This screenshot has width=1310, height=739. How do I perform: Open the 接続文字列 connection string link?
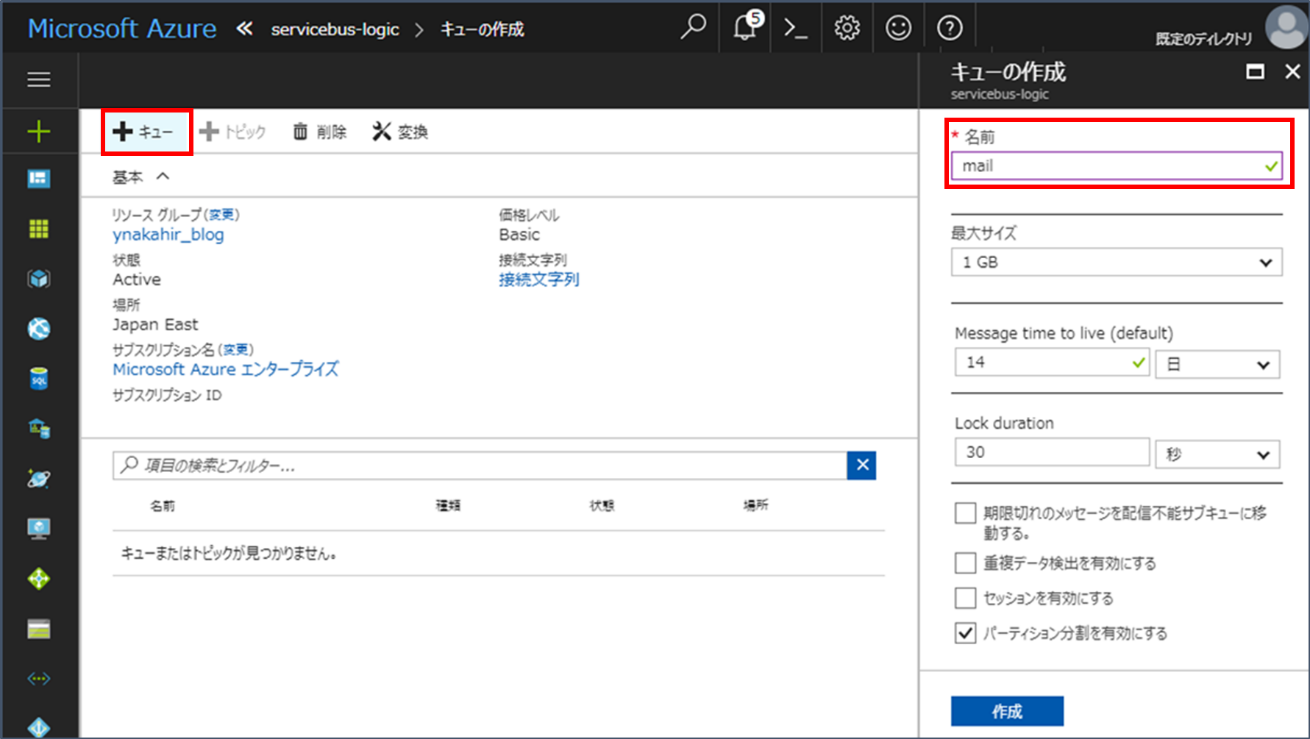pyautogui.click(x=539, y=280)
